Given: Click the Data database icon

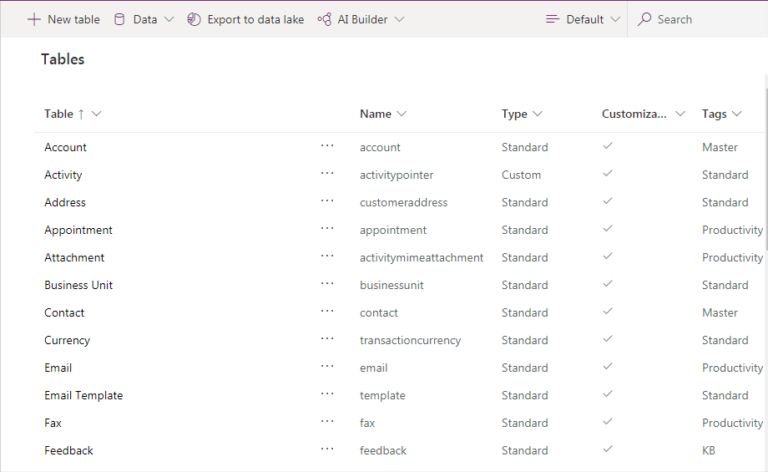Looking at the screenshot, I should coord(120,19).
